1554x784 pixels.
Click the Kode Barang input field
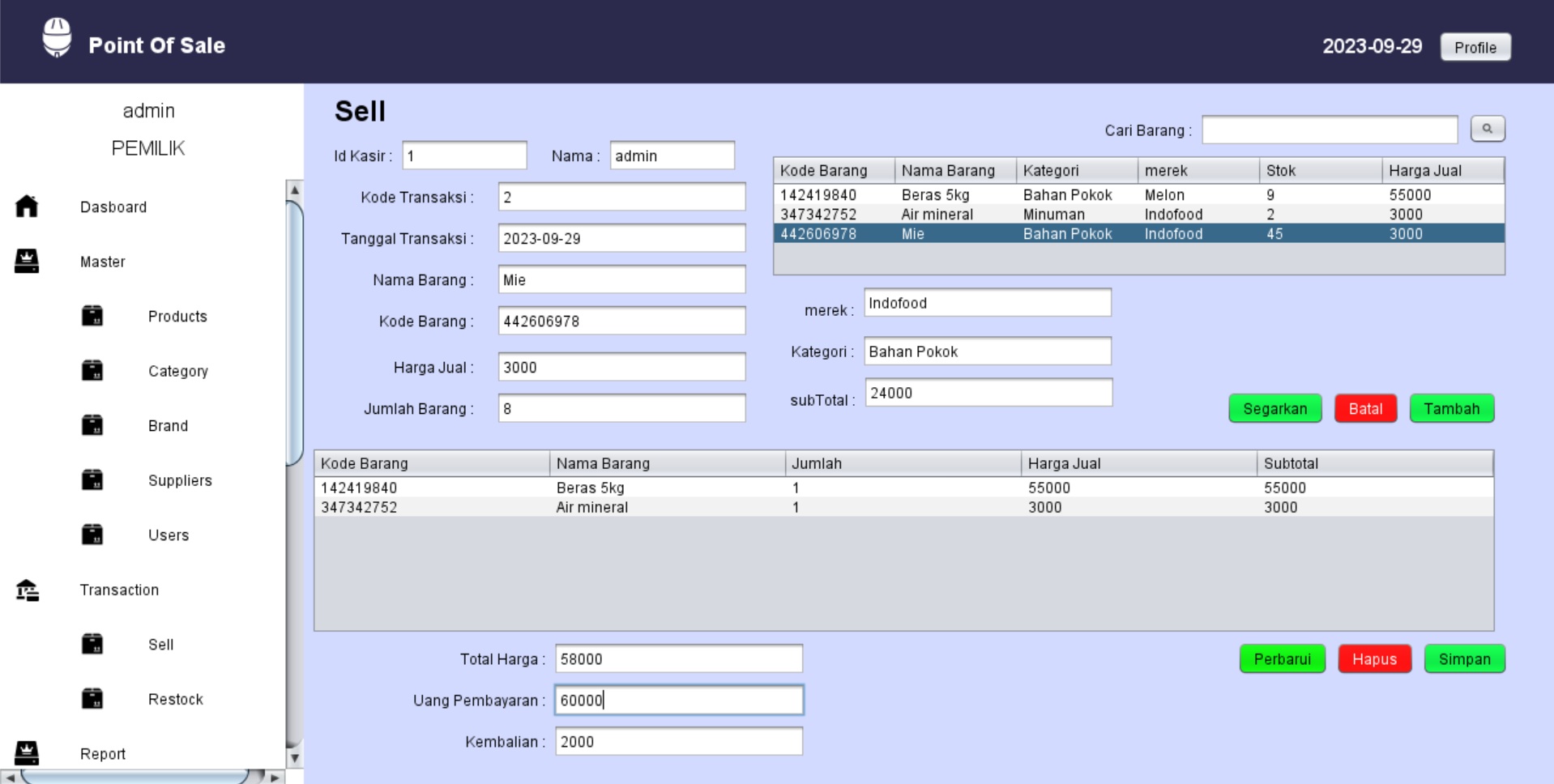click(621, 321)
